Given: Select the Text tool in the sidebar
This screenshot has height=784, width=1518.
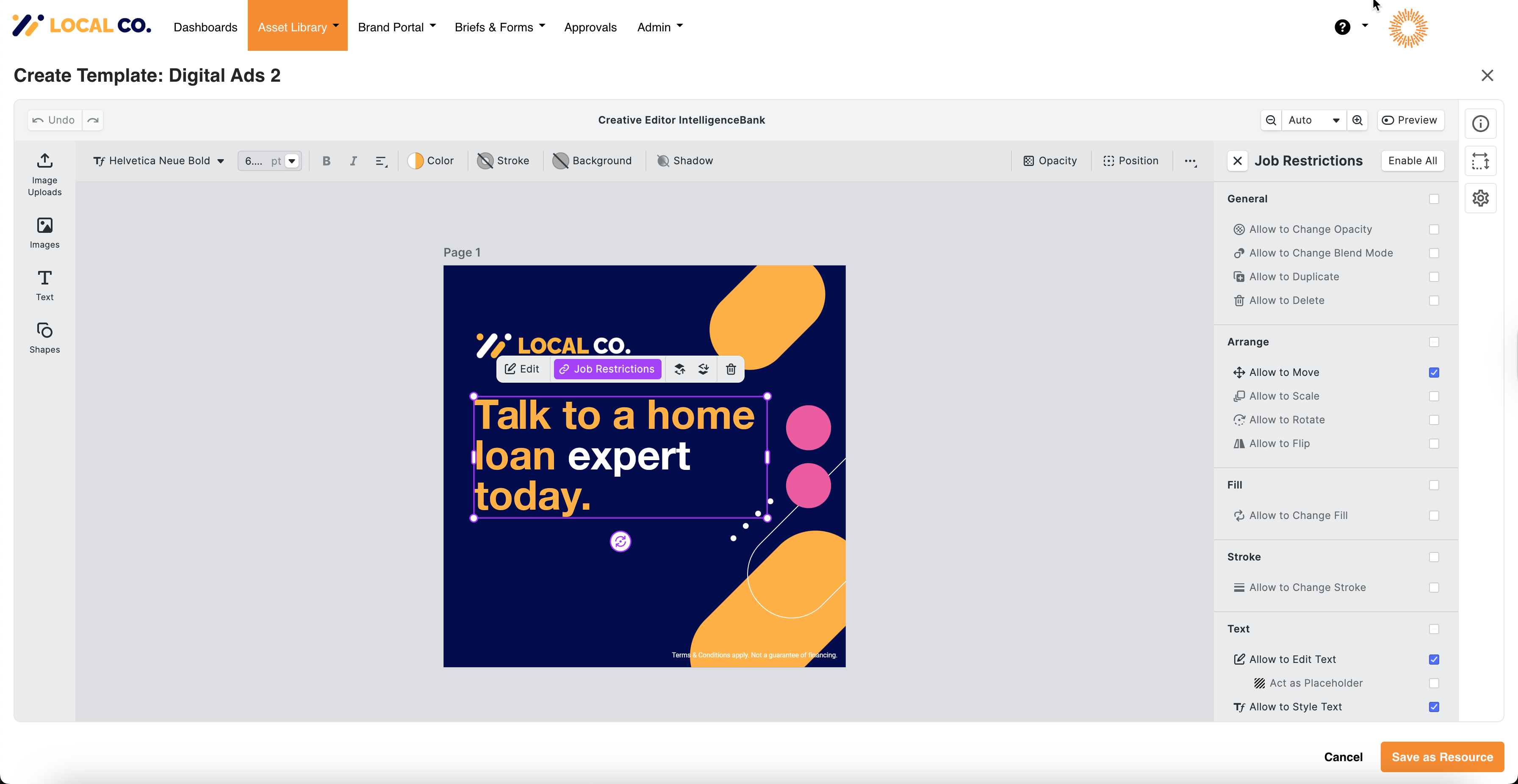Looking at the screenshot, I should 44,284.
